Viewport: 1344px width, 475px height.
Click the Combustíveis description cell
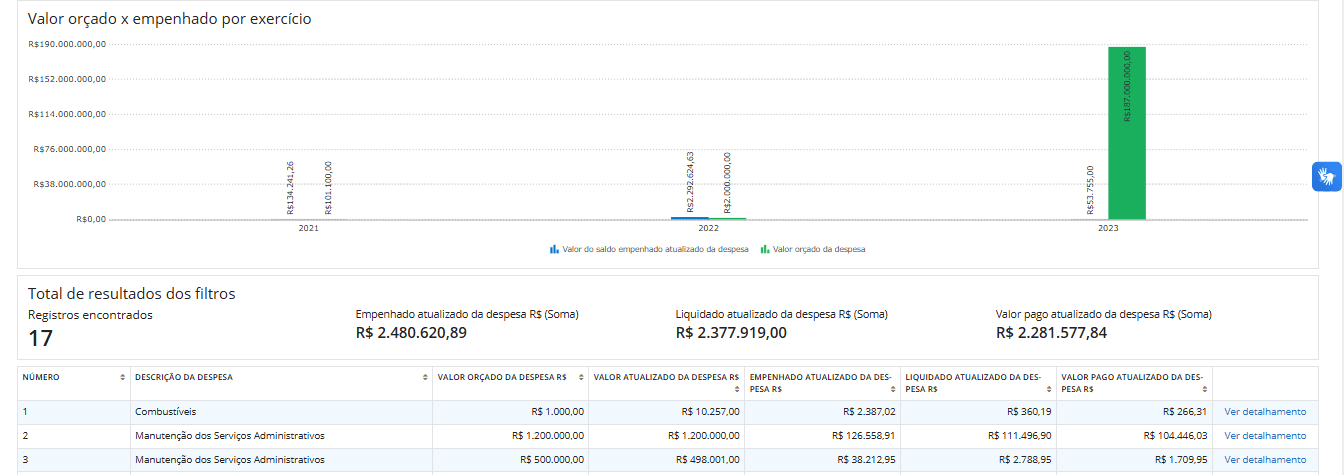click(x=282, y=411)
